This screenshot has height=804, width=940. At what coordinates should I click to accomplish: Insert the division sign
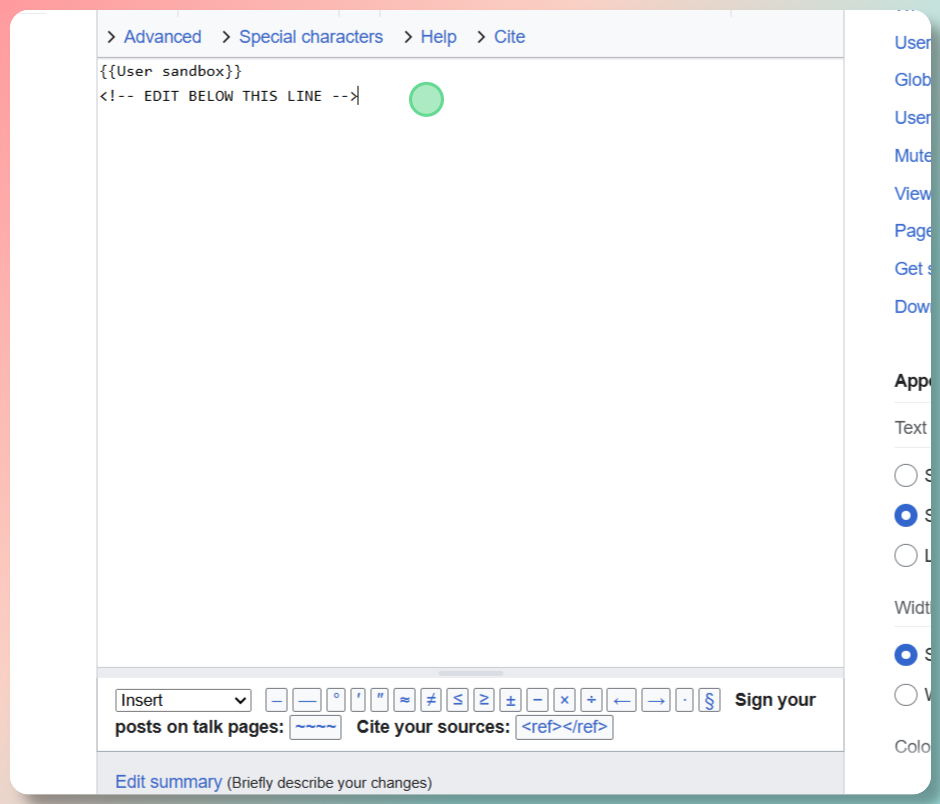point(590,700)
